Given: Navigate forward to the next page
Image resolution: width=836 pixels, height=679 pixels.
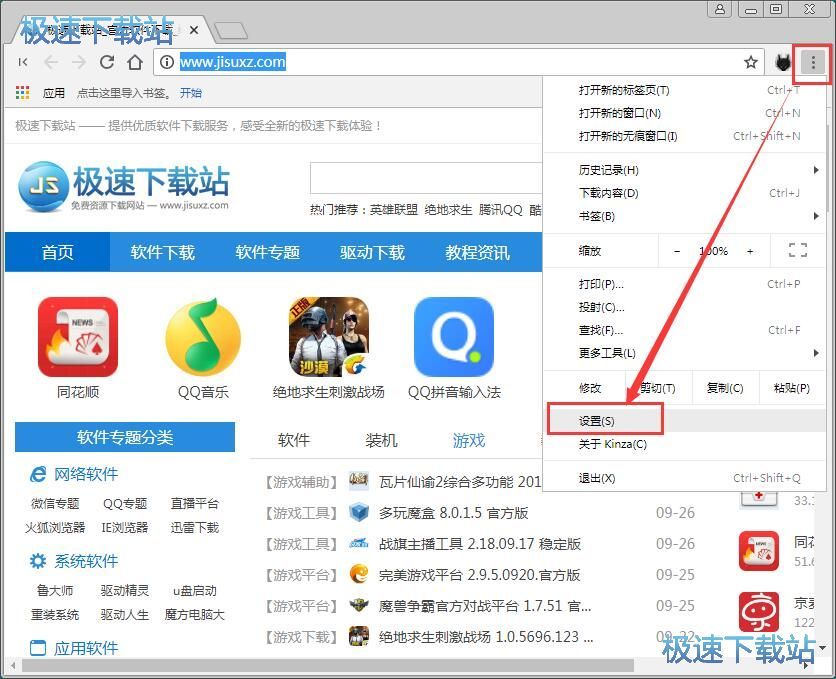Looking at the screenshot, I should coord(79,62).
